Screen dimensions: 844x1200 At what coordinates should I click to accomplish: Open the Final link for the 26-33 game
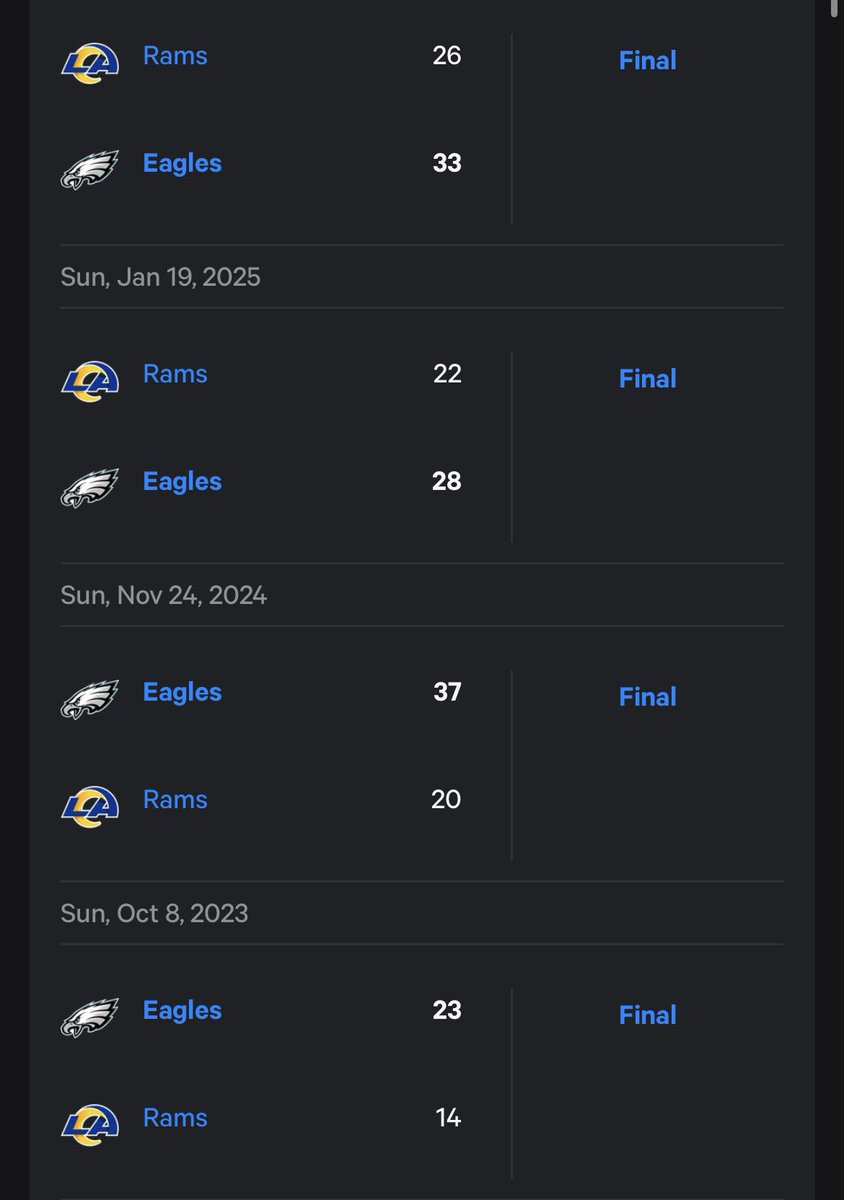(x=648, y=61)
